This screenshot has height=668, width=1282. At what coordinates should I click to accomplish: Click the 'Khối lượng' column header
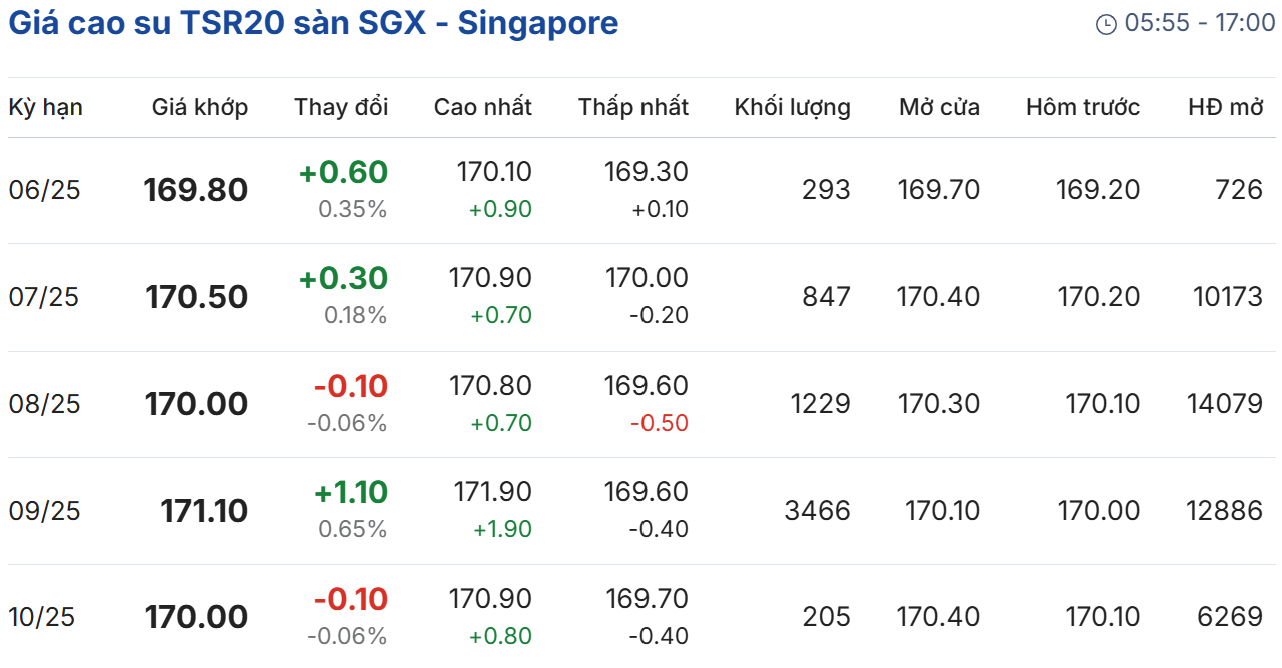point(792,107)
